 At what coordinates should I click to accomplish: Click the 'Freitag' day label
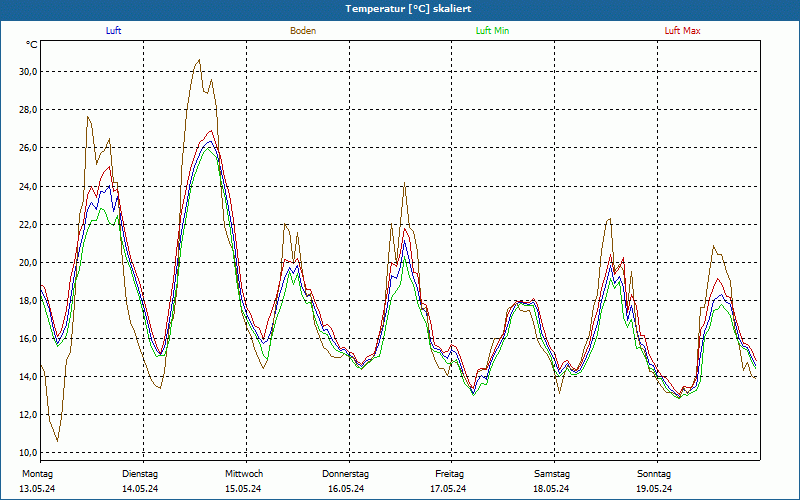pyautogui.click(x=449, y=474)
